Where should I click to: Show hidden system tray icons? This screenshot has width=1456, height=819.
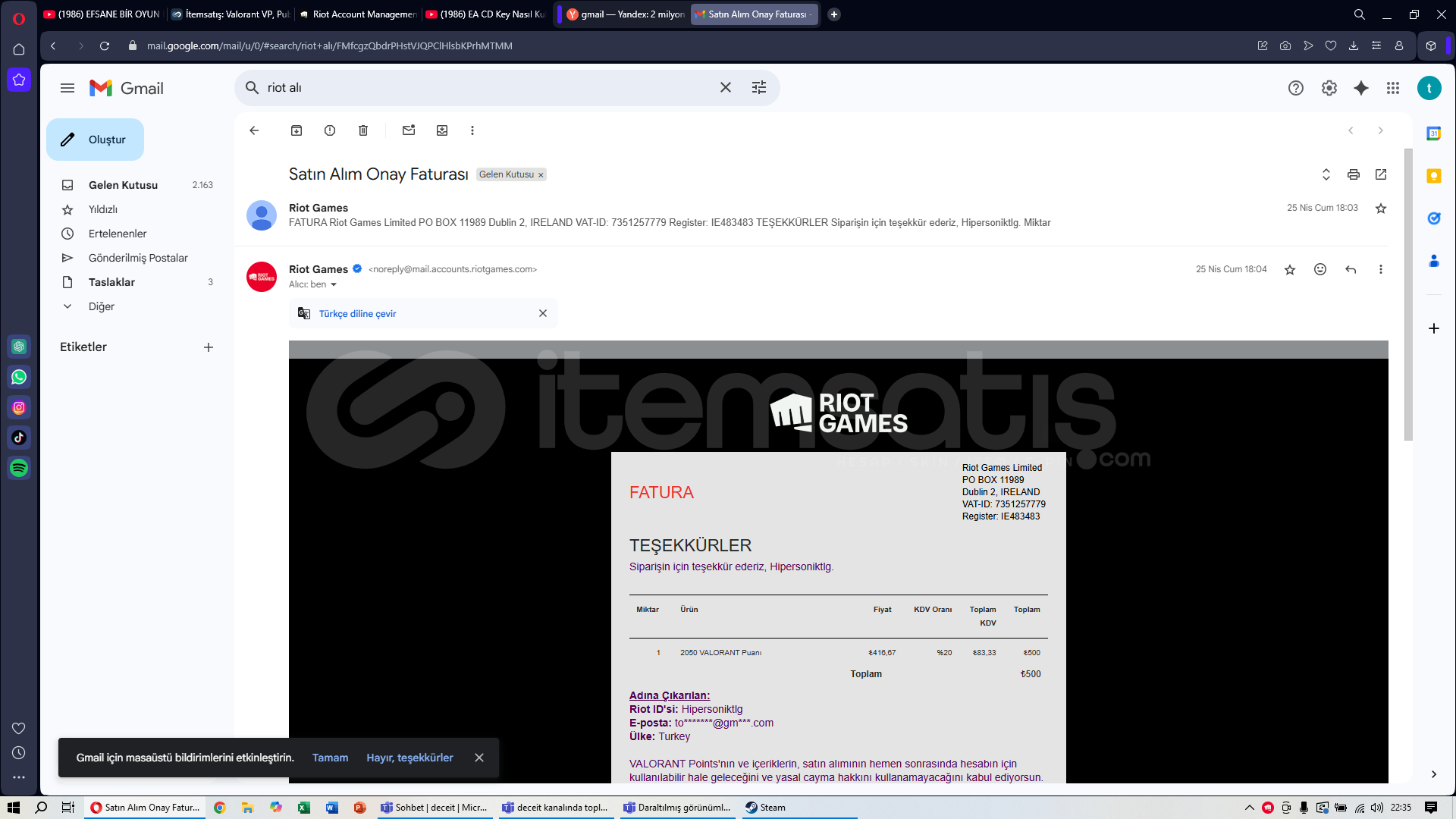[x=1250, y=808]
